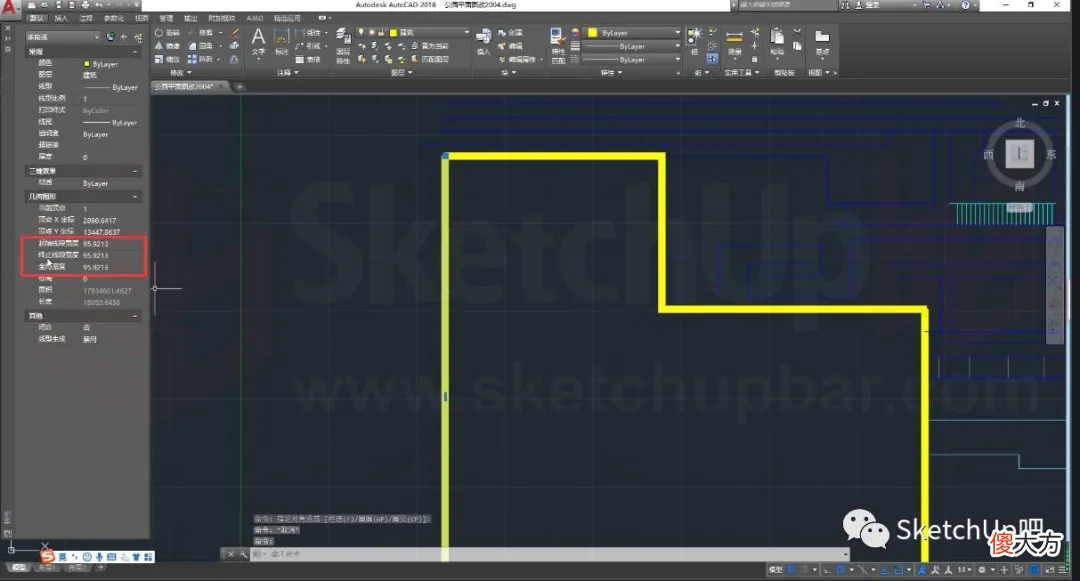1080x581 pixels.
Task: Click the yellow layer color swatch in layer dropdown
Action: [393, 32]
